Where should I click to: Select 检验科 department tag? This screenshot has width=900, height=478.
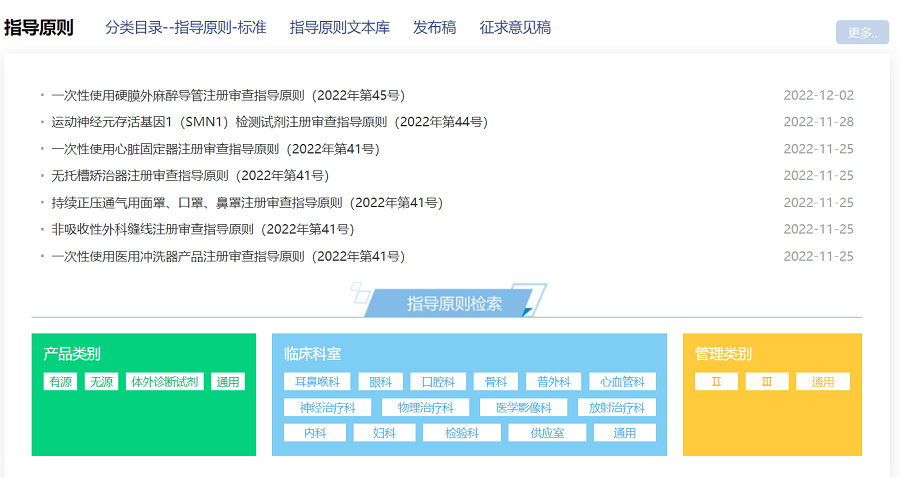pyautogui.click(x=461, y=433)
